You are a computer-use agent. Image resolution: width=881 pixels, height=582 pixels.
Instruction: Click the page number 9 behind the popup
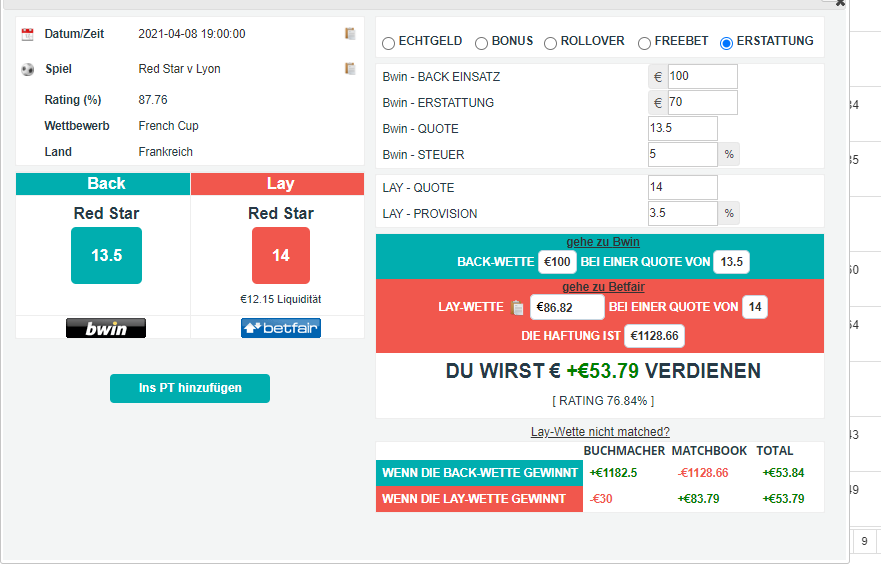pos(864,542)
